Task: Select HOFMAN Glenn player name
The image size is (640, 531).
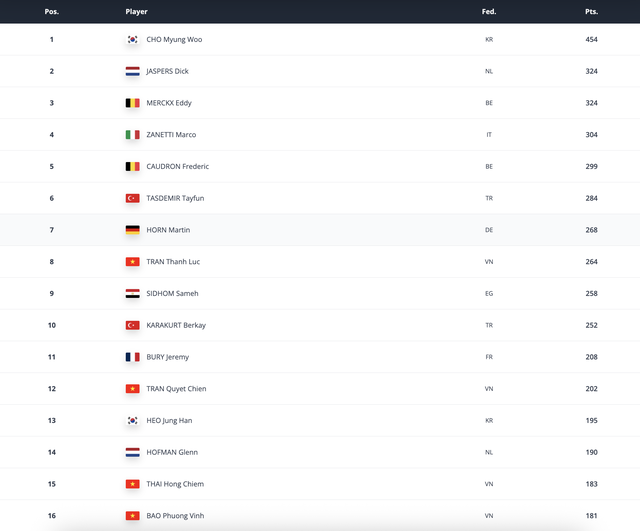Action: [172, 452]
